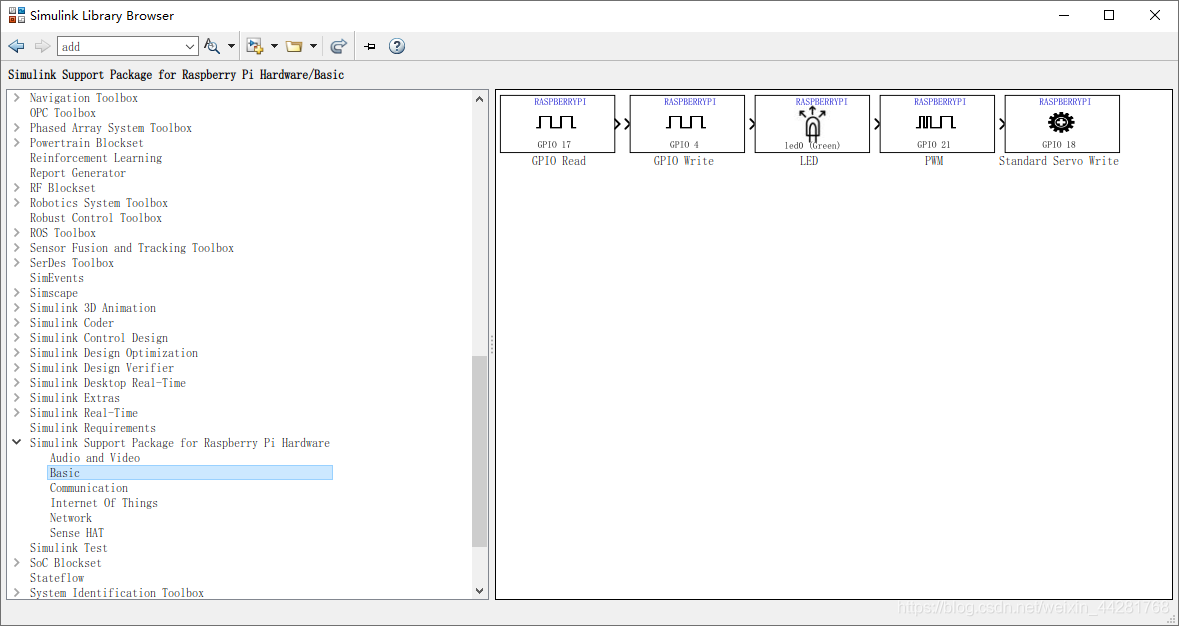
Task: Toggle the stay-on-top pin icon
Action: pos(370,47)
